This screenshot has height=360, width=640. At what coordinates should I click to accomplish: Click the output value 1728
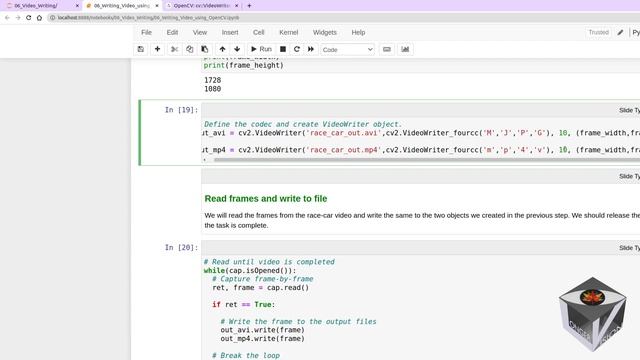tap(212, 80)
